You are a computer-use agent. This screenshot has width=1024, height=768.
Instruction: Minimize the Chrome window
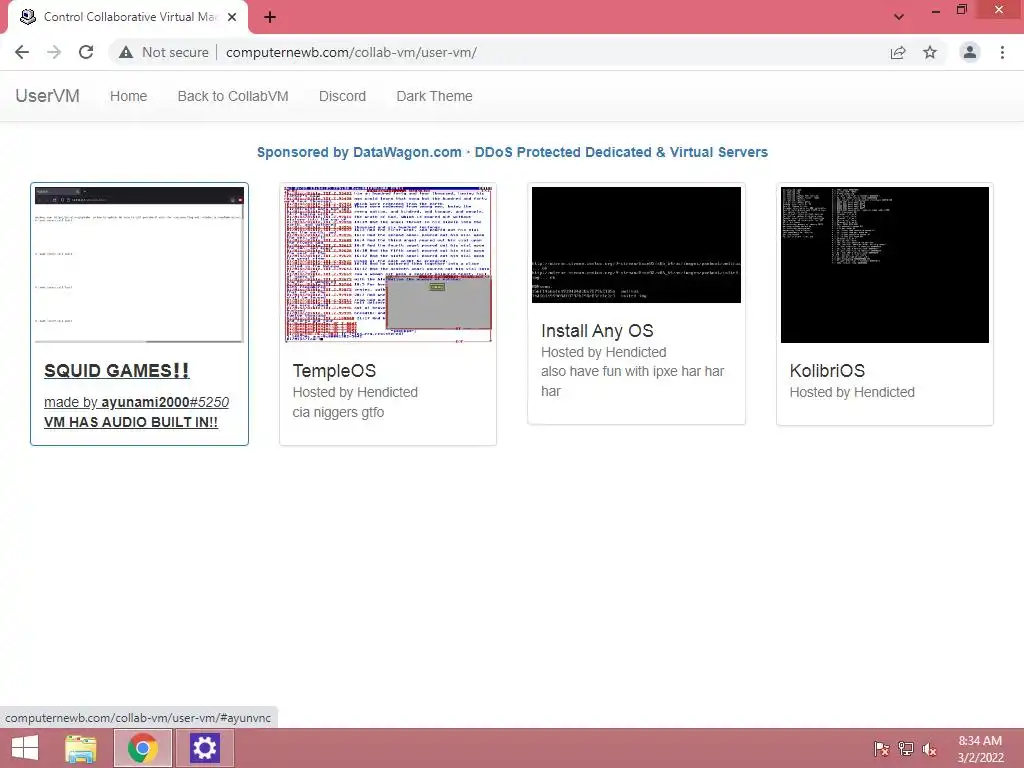pyautogui.click(x=936, y=10)
